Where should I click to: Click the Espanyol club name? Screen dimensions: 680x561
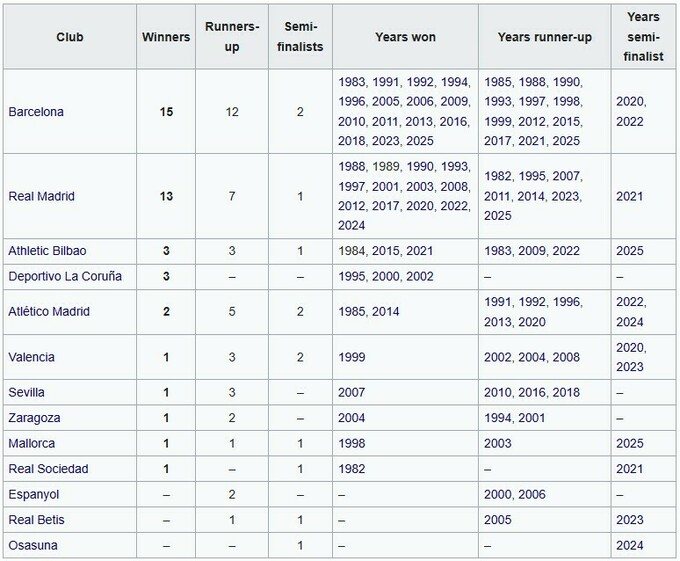pyautogui.click(x=32, y=494)
